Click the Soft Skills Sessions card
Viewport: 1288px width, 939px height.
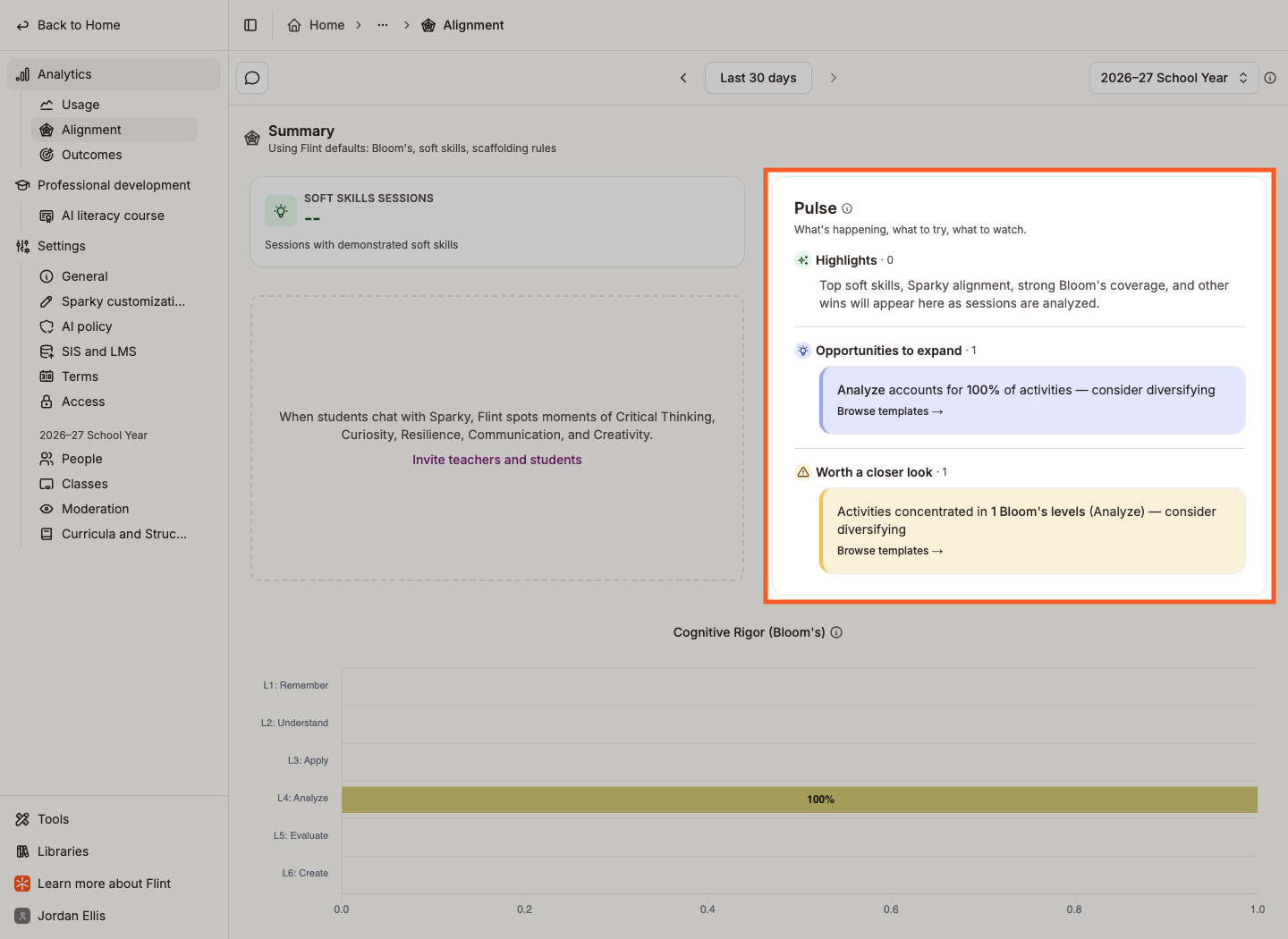point(497,222)
